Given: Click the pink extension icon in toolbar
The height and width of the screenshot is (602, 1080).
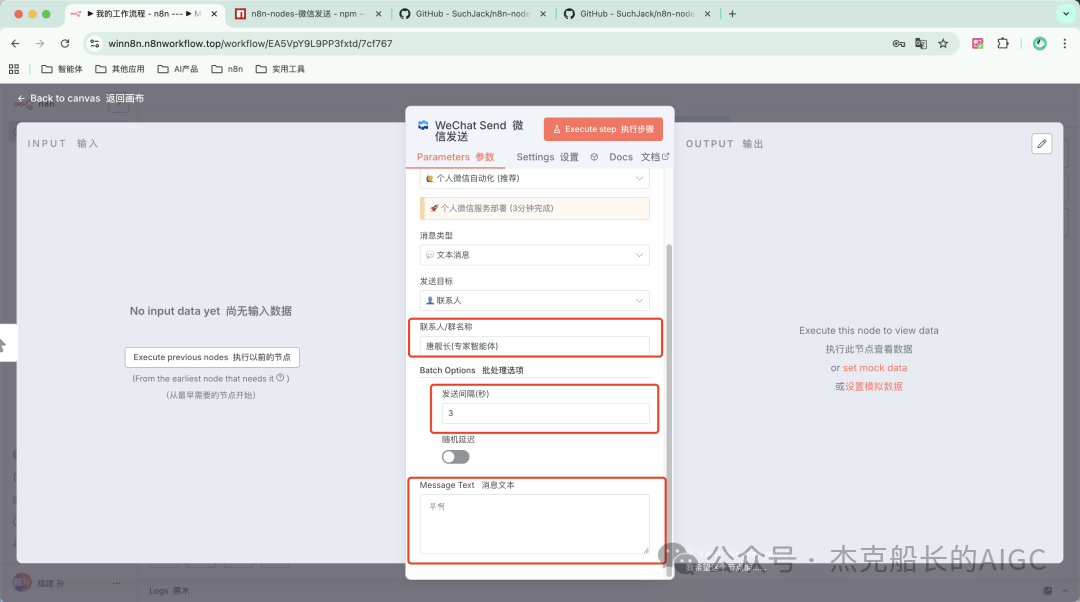Looking at the screenshot, I should coord(977,43).
